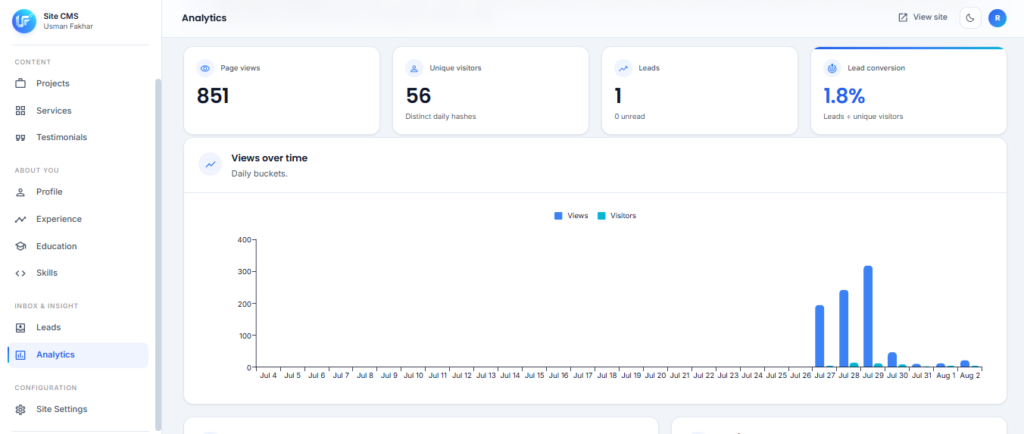This screenshot has height=434, width=1024.
Task: Click the Profile person icon
Action: tap(20, 192)
